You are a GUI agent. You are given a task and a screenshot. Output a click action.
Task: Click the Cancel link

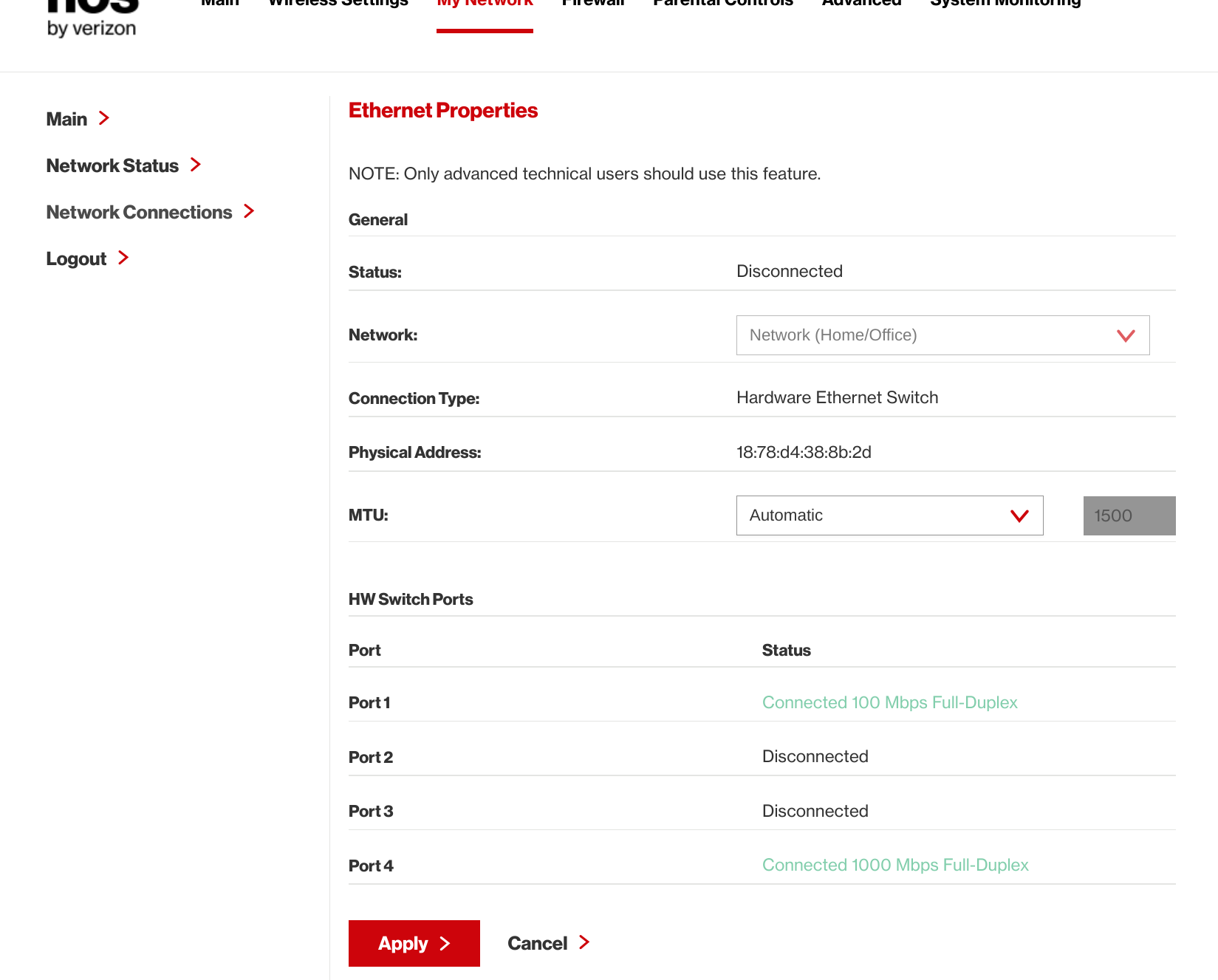tap(537, 943)
